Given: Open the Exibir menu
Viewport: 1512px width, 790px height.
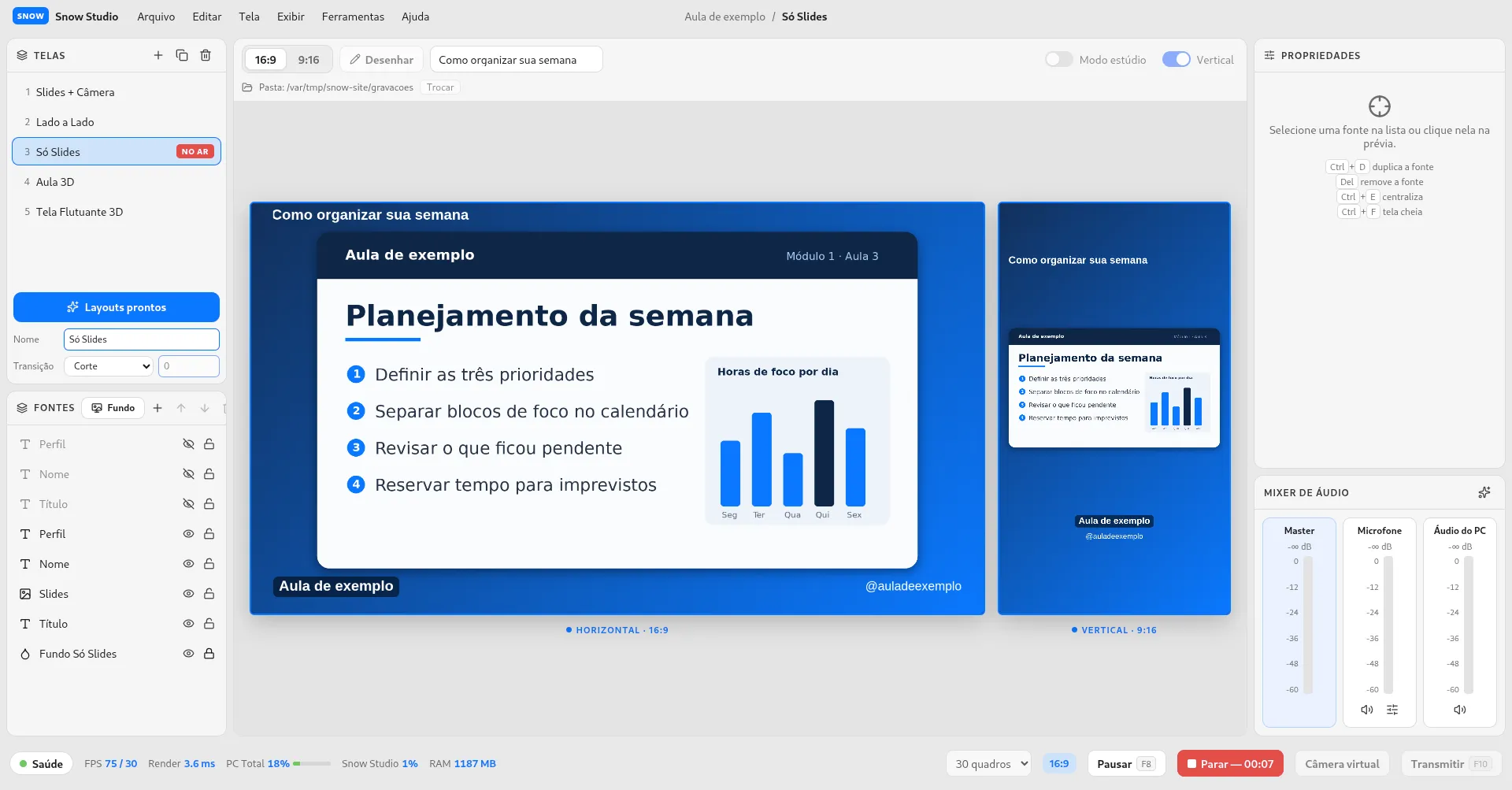Looking at the screenshot, I should pyautogui.click(x=291, y=17).
